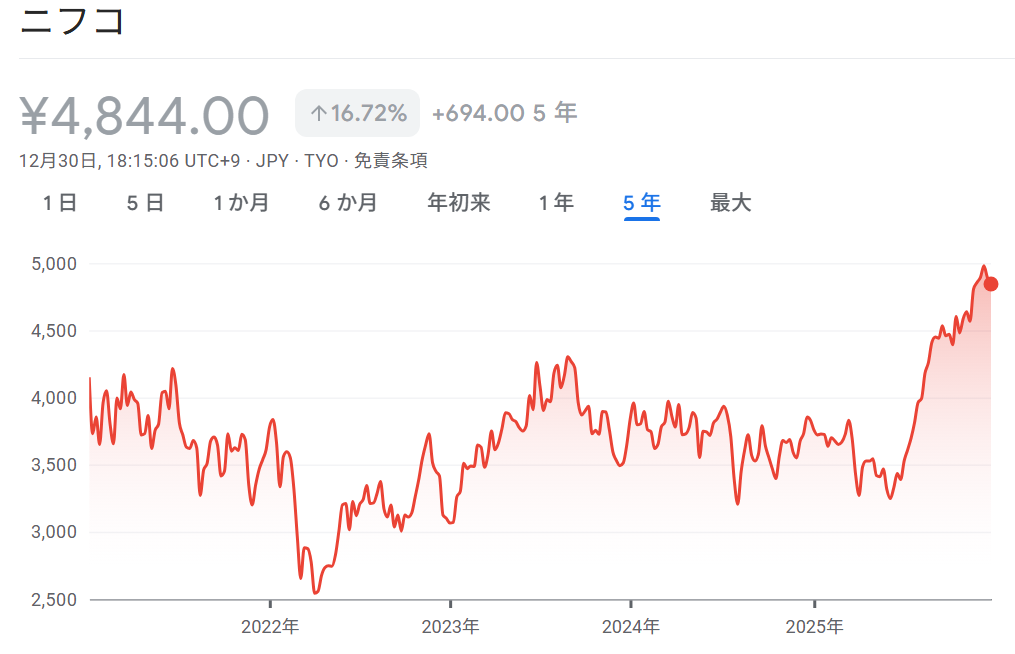Click the +694.00 5年 change text
The width and height of the screenshot is (1015, 654).
504,113
